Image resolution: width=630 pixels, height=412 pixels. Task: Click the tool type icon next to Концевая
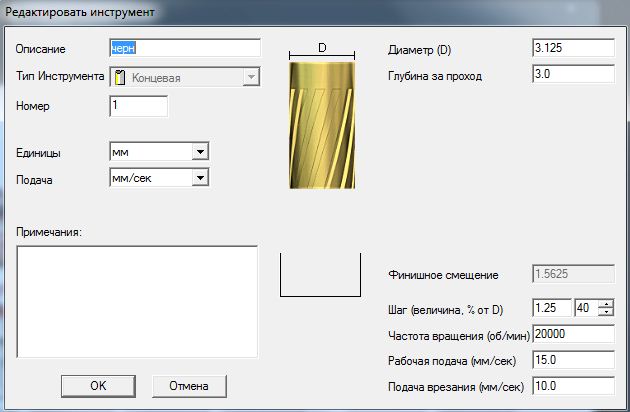(120, 77)
